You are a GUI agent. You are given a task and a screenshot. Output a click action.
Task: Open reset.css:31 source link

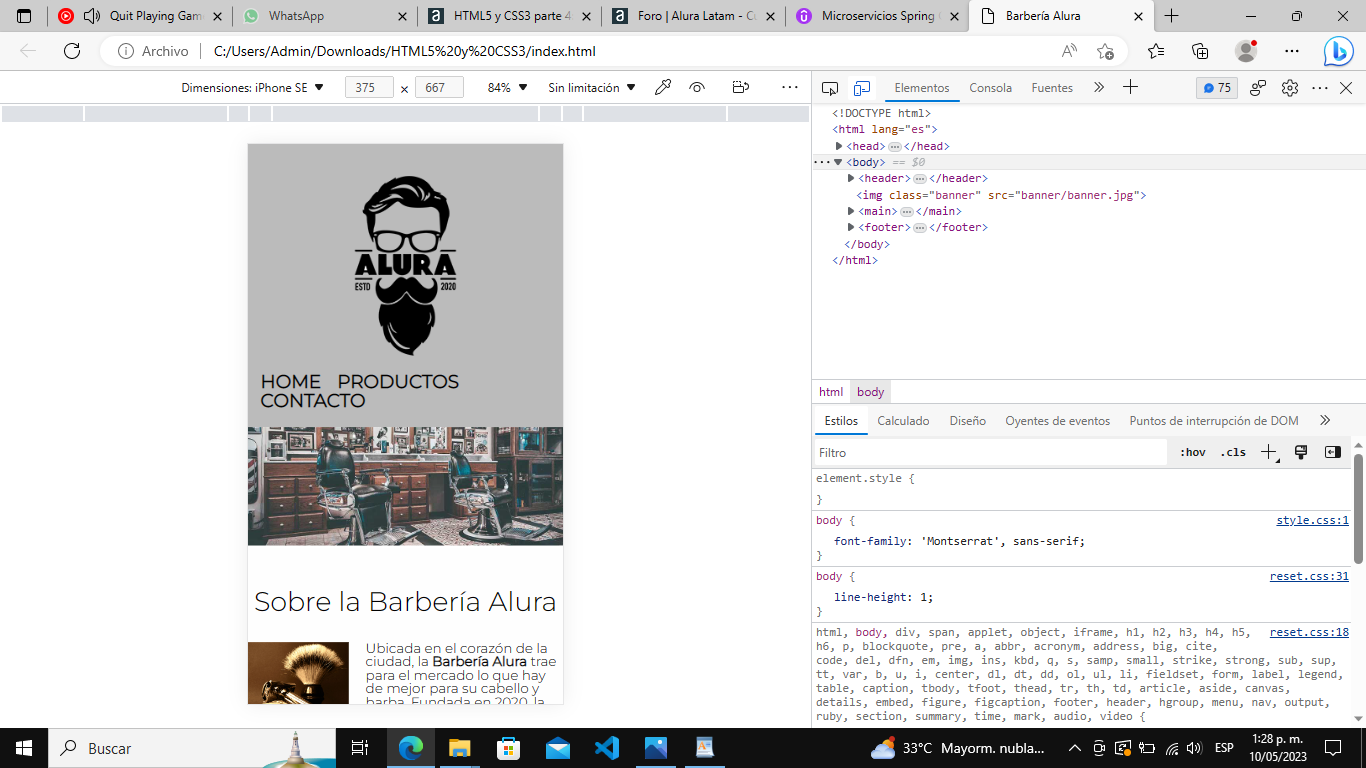pos(1309,577)
